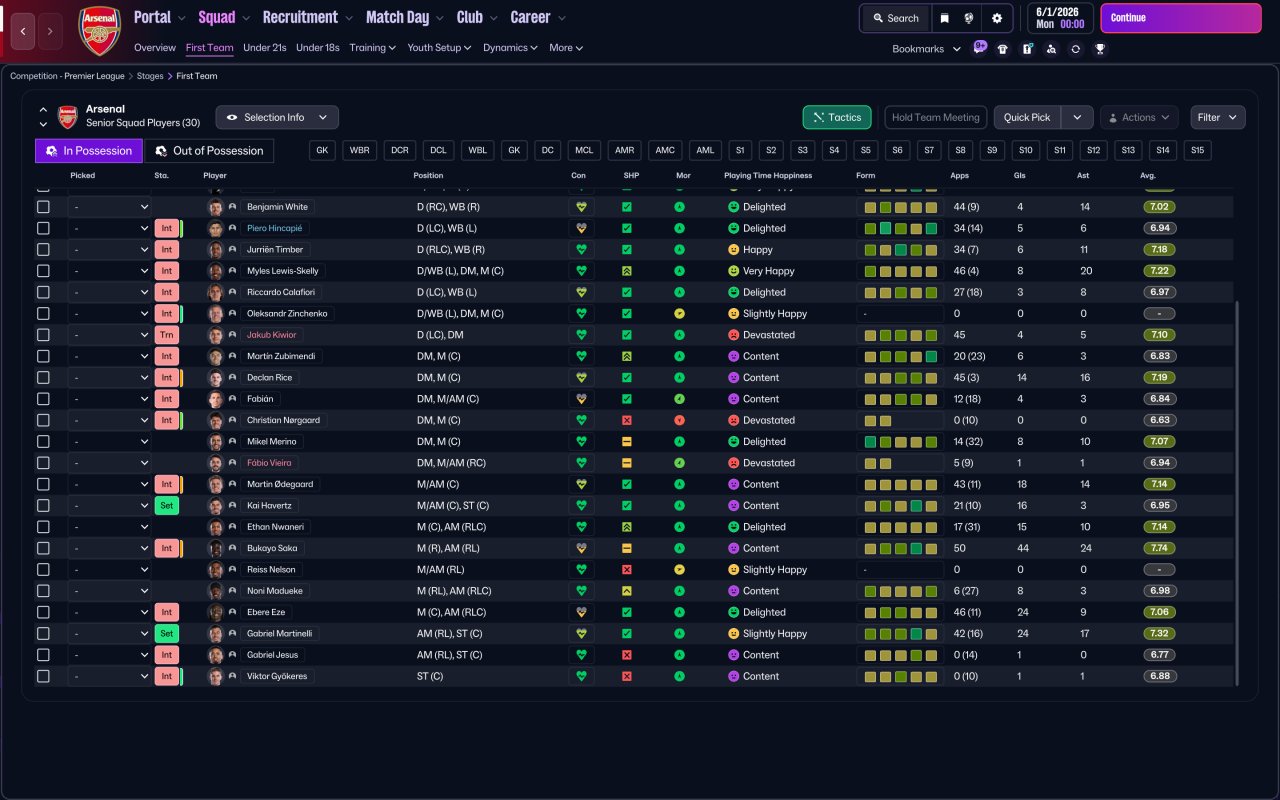Open the Portal menu
This screenshot has width=1280, height=800.
coord(159,17)
